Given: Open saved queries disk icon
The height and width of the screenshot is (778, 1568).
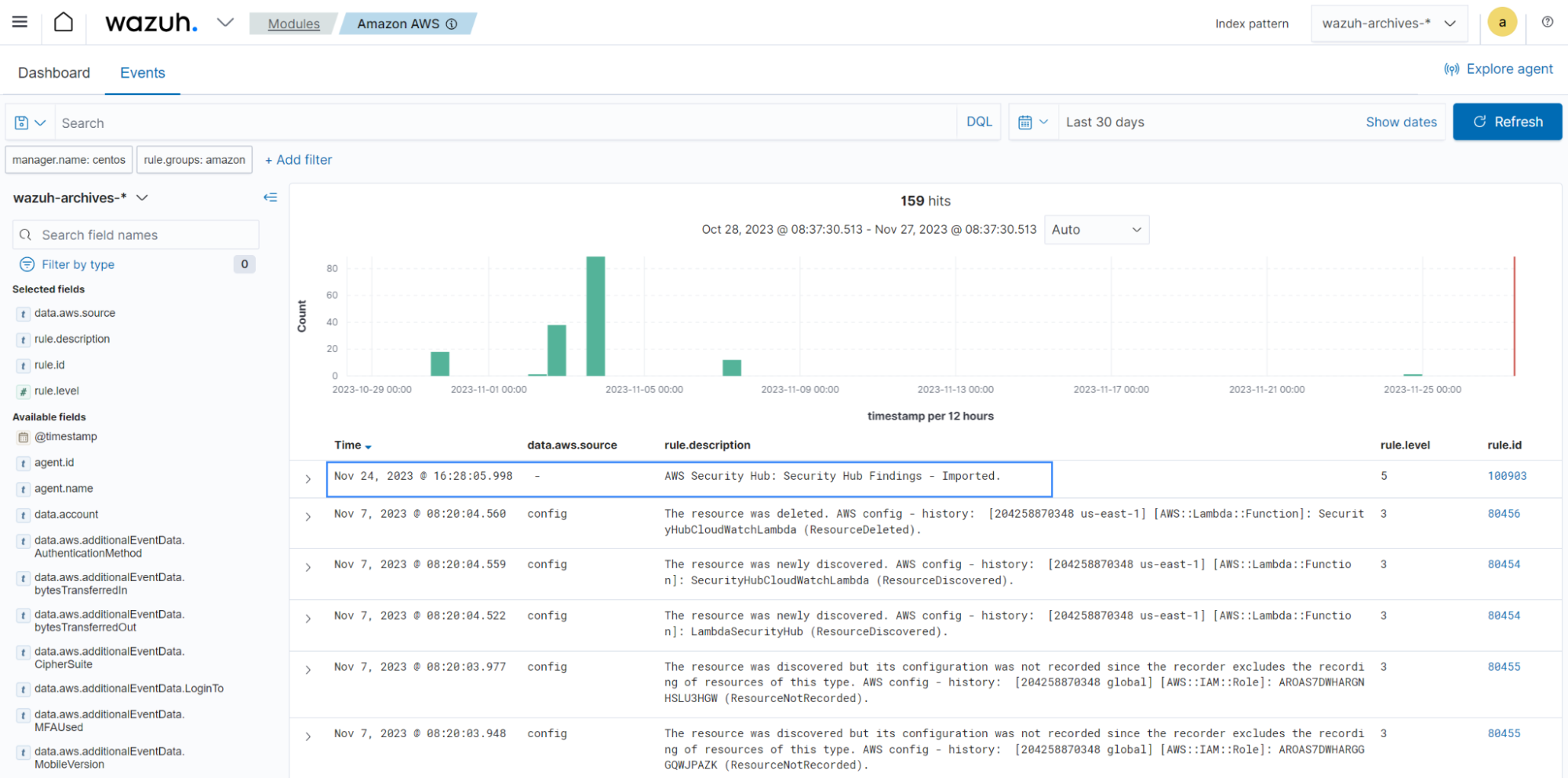Looking at the screenshot, I should coord(22,122).
